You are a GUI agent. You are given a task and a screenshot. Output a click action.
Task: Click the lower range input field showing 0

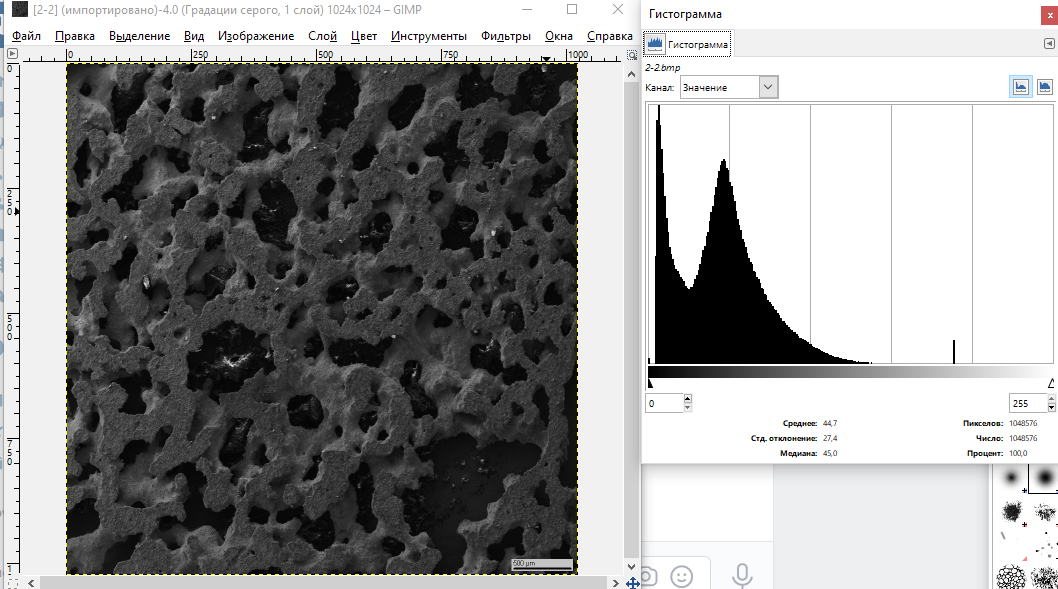point(663,404)
